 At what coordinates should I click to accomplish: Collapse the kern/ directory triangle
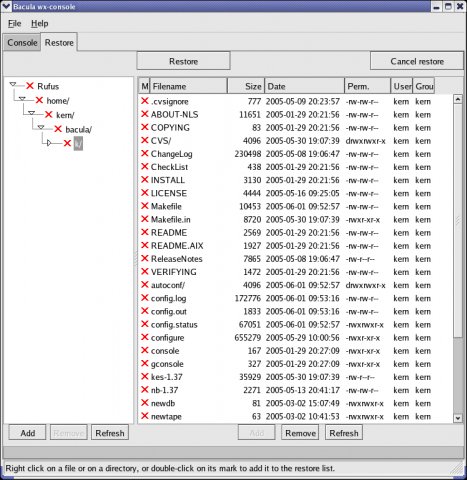coord(31,113)
